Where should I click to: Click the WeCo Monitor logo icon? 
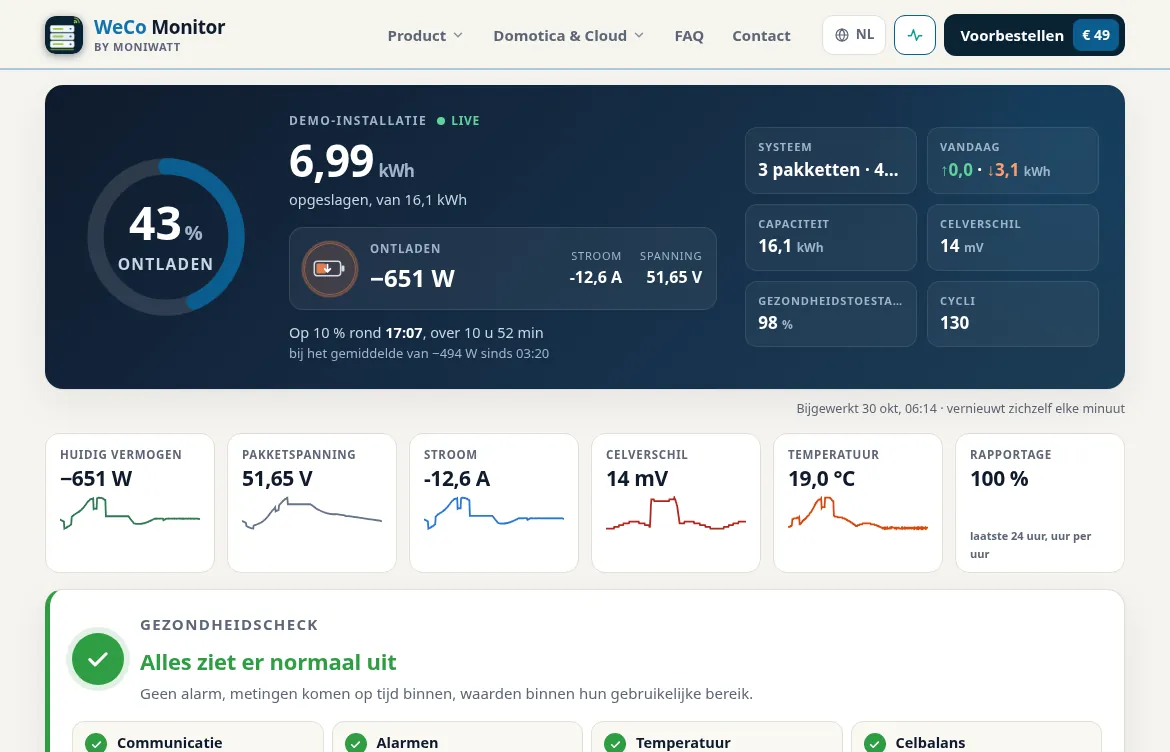(64, 35)
